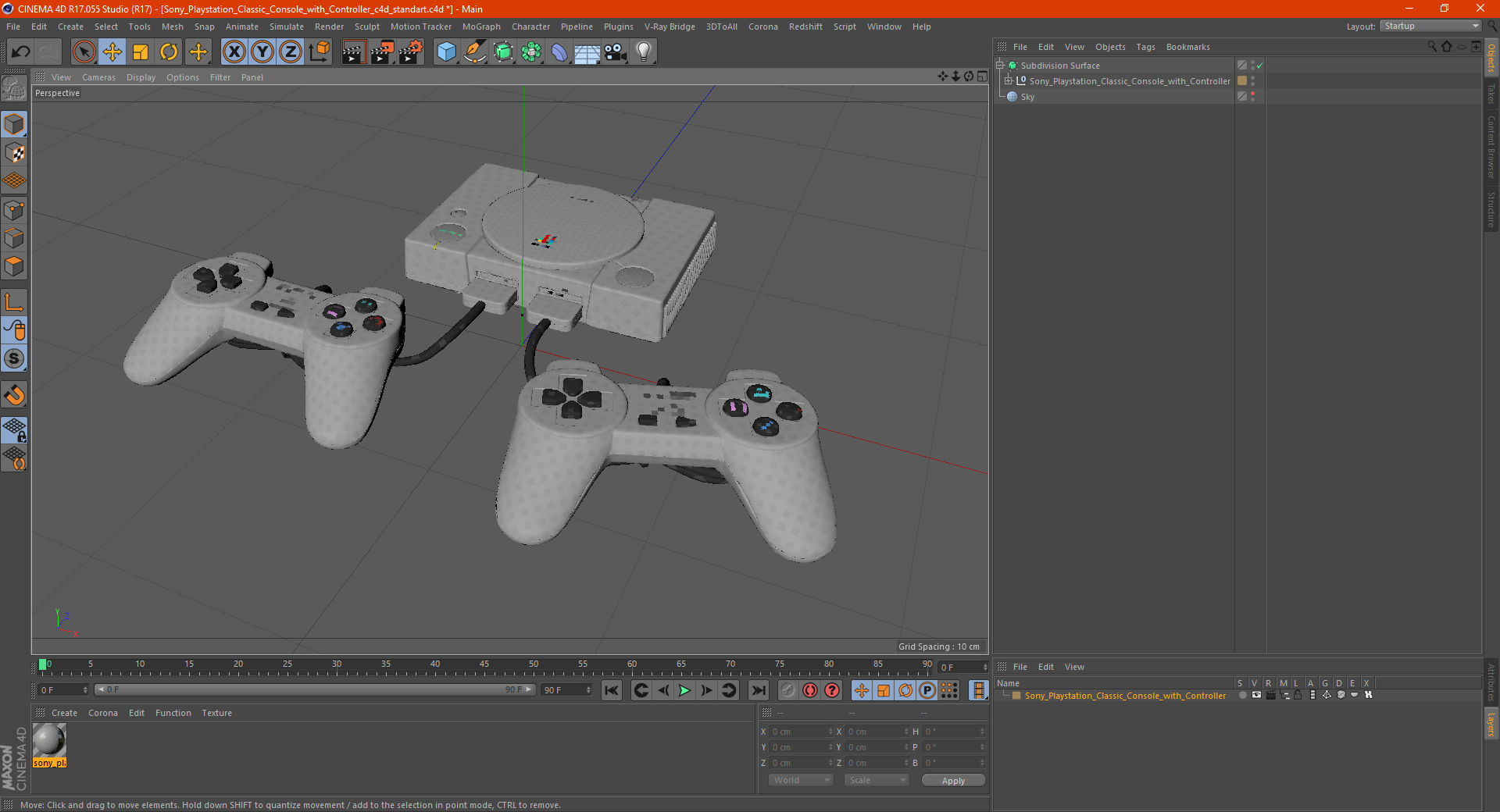Open the viewport Cameras menu
Screen dimensions: 1500x812
[98, 77]
